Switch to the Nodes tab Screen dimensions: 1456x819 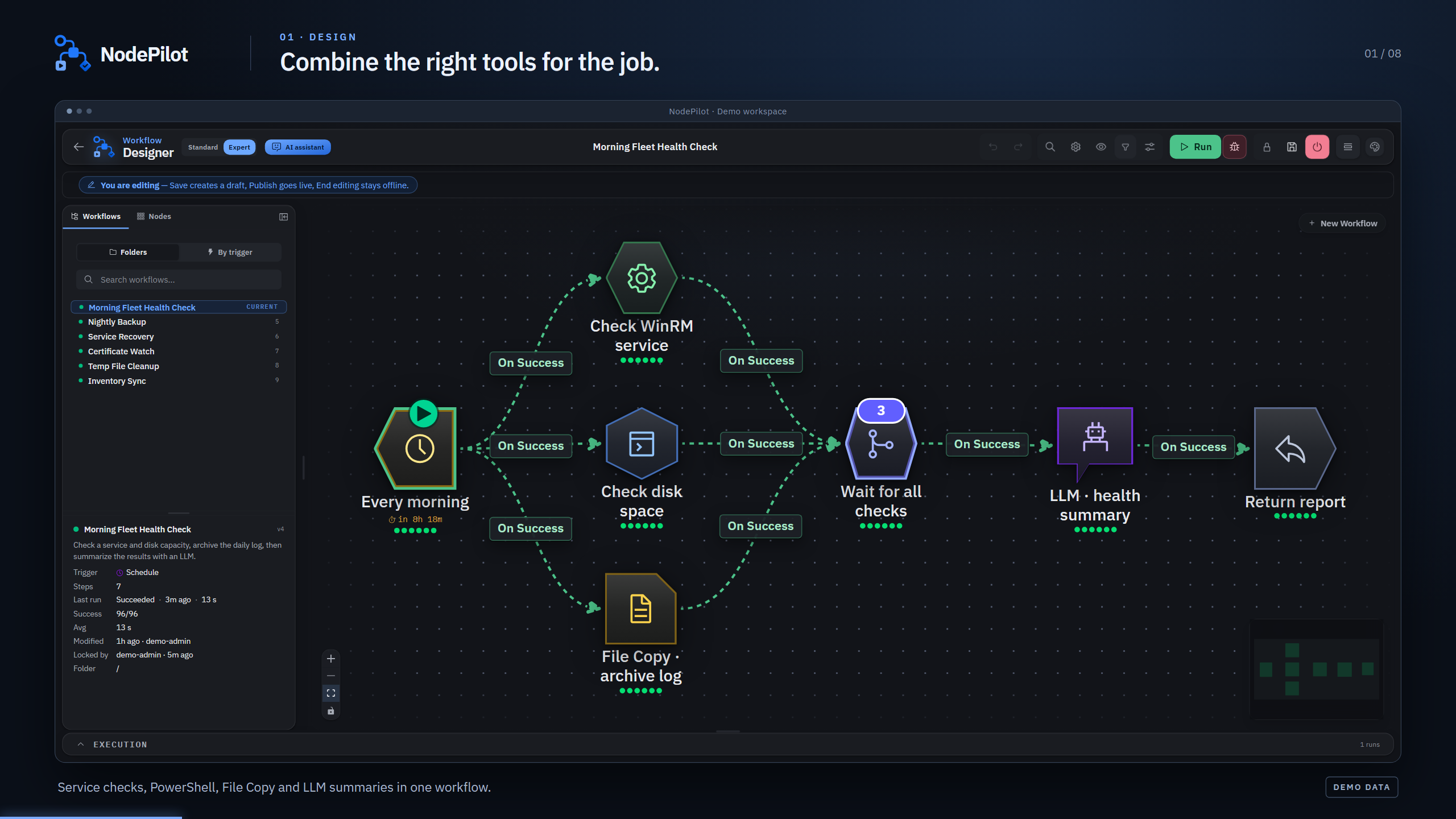[154, 216]
